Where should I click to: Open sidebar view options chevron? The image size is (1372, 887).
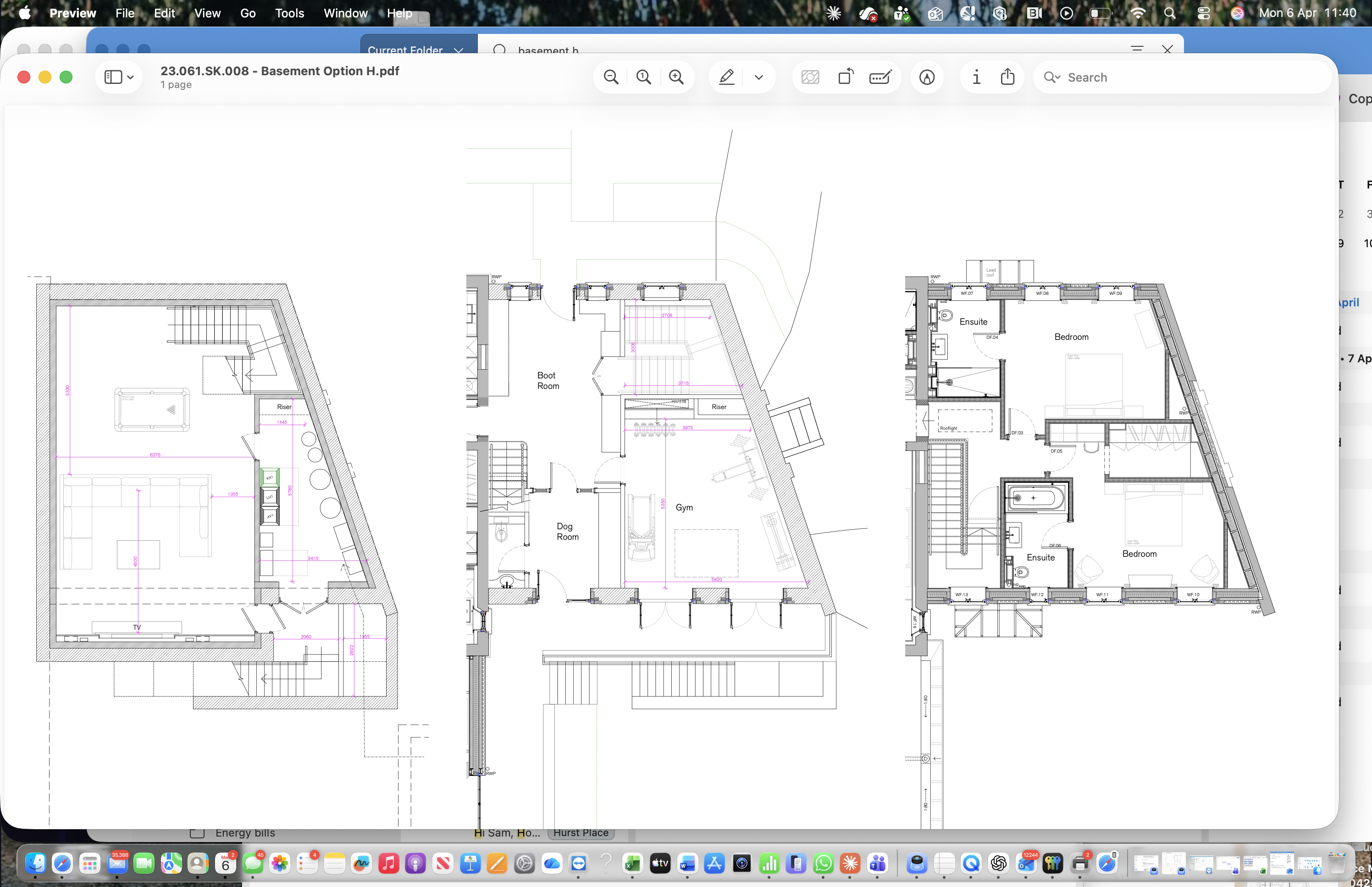(x=131, y=77)
